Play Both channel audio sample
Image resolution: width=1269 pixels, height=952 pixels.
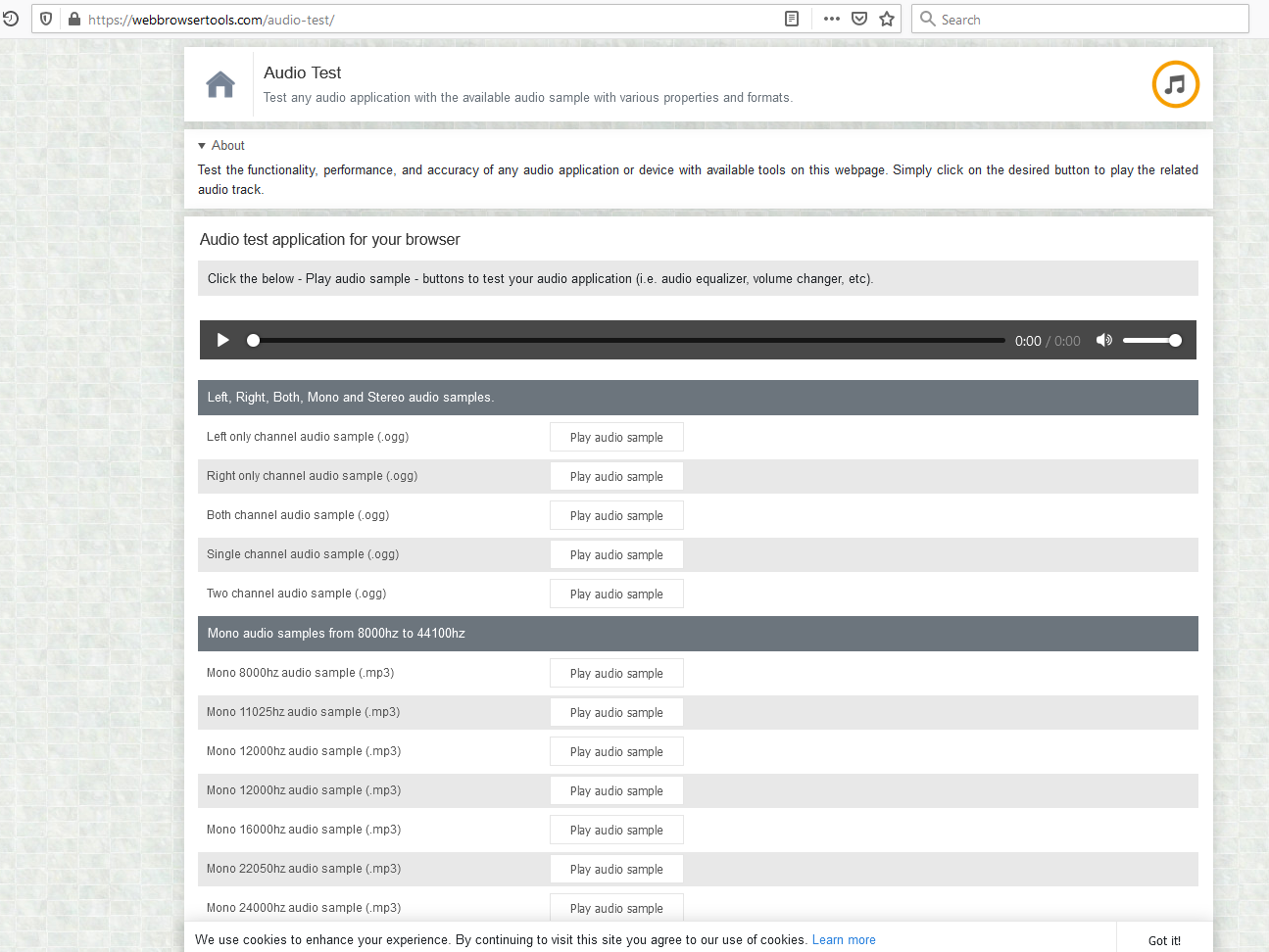click(x=616, y=515)
